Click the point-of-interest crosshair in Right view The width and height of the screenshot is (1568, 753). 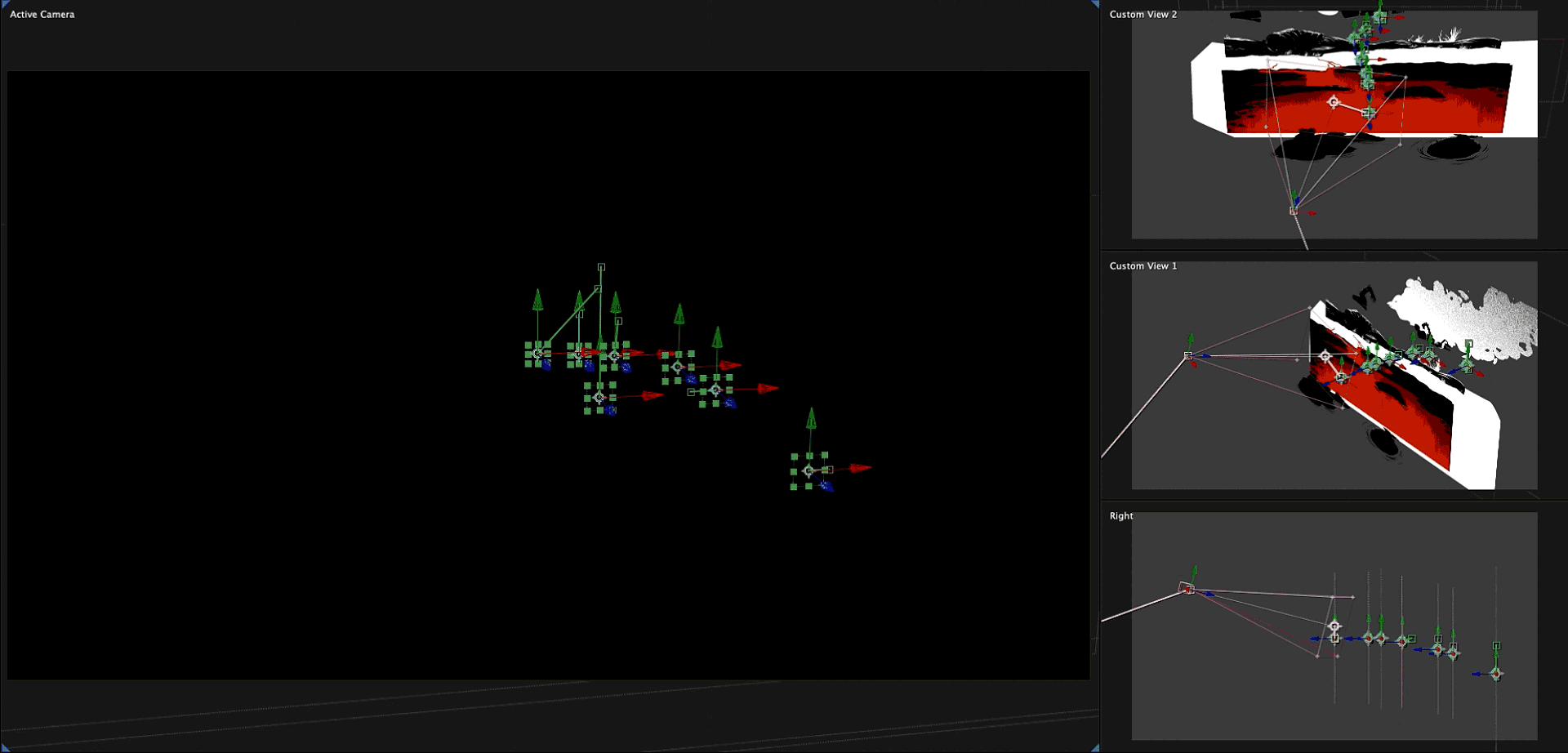pyautogui.click(x=1334, y=626)
